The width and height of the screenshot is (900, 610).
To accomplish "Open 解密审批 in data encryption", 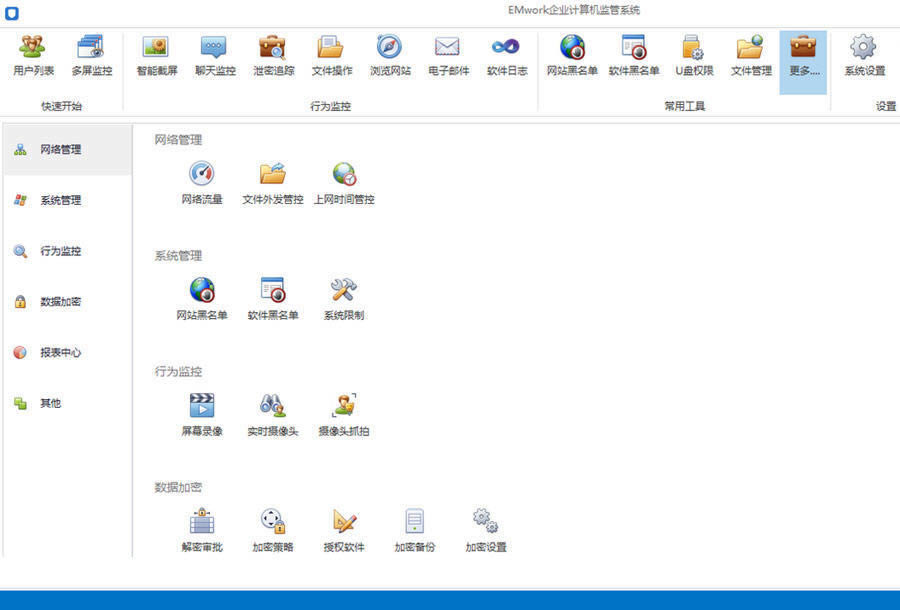I will pyautogui.click(x=202, y=530).
